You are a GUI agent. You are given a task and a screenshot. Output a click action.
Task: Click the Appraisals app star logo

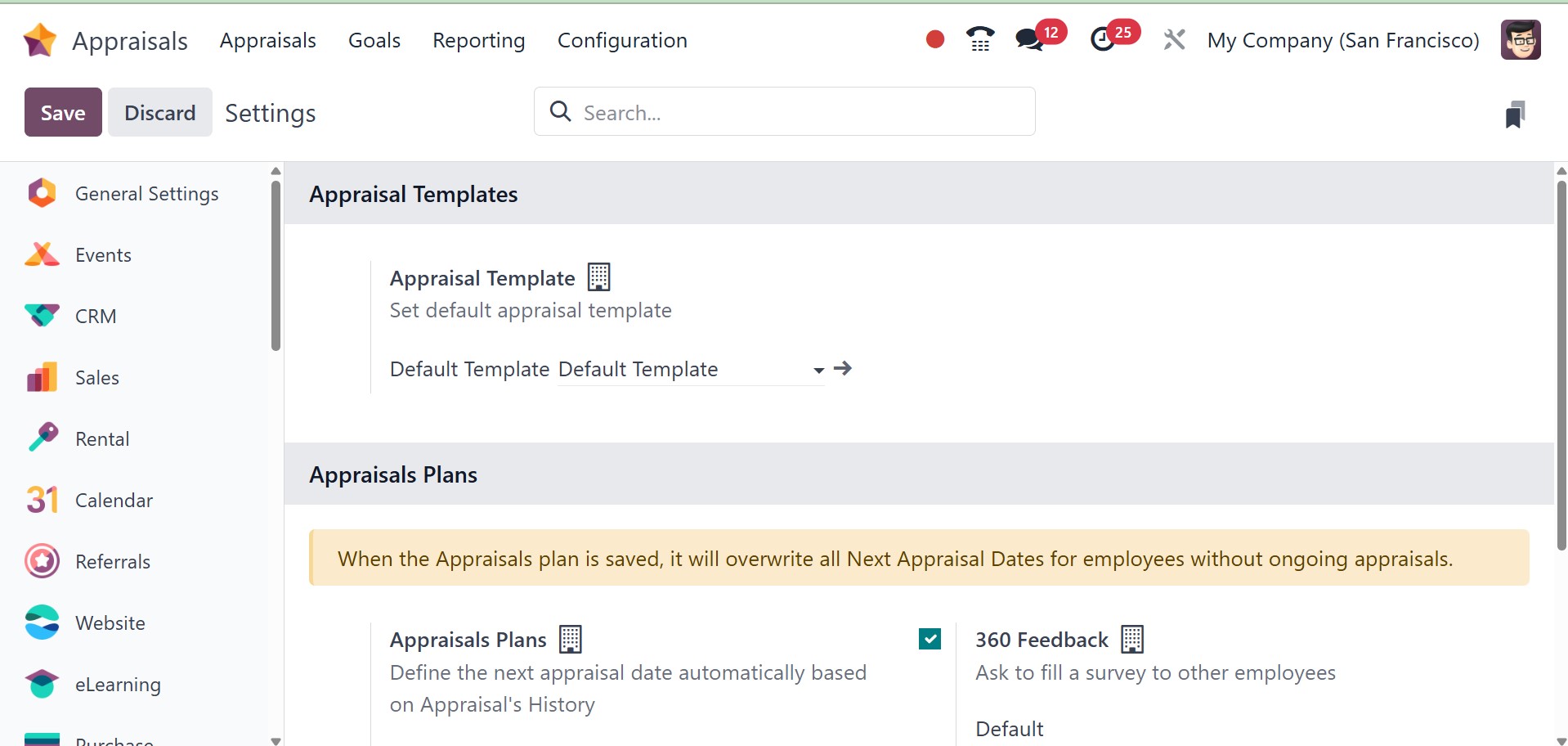pyautogui.click(x=40, y=40)
